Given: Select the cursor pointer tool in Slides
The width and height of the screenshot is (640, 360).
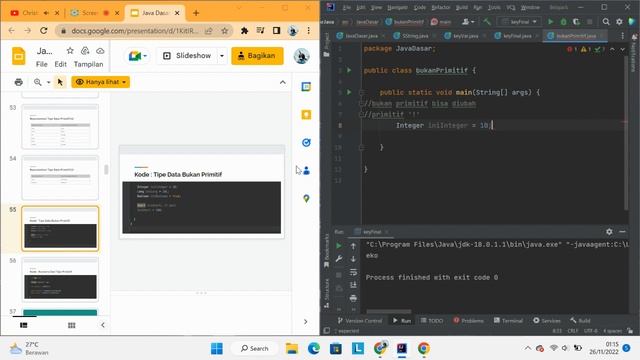Looking at the screenshot, I should coord(60,82).
